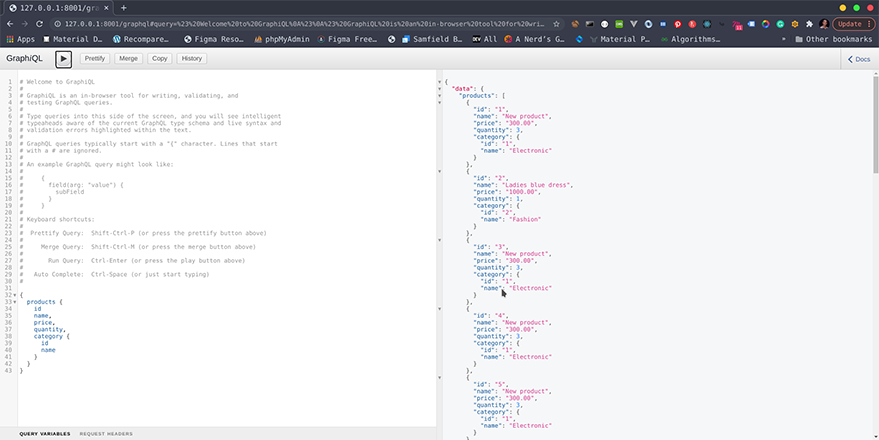
Task: Copy the query with the Copy button
Action: (160, 58)
